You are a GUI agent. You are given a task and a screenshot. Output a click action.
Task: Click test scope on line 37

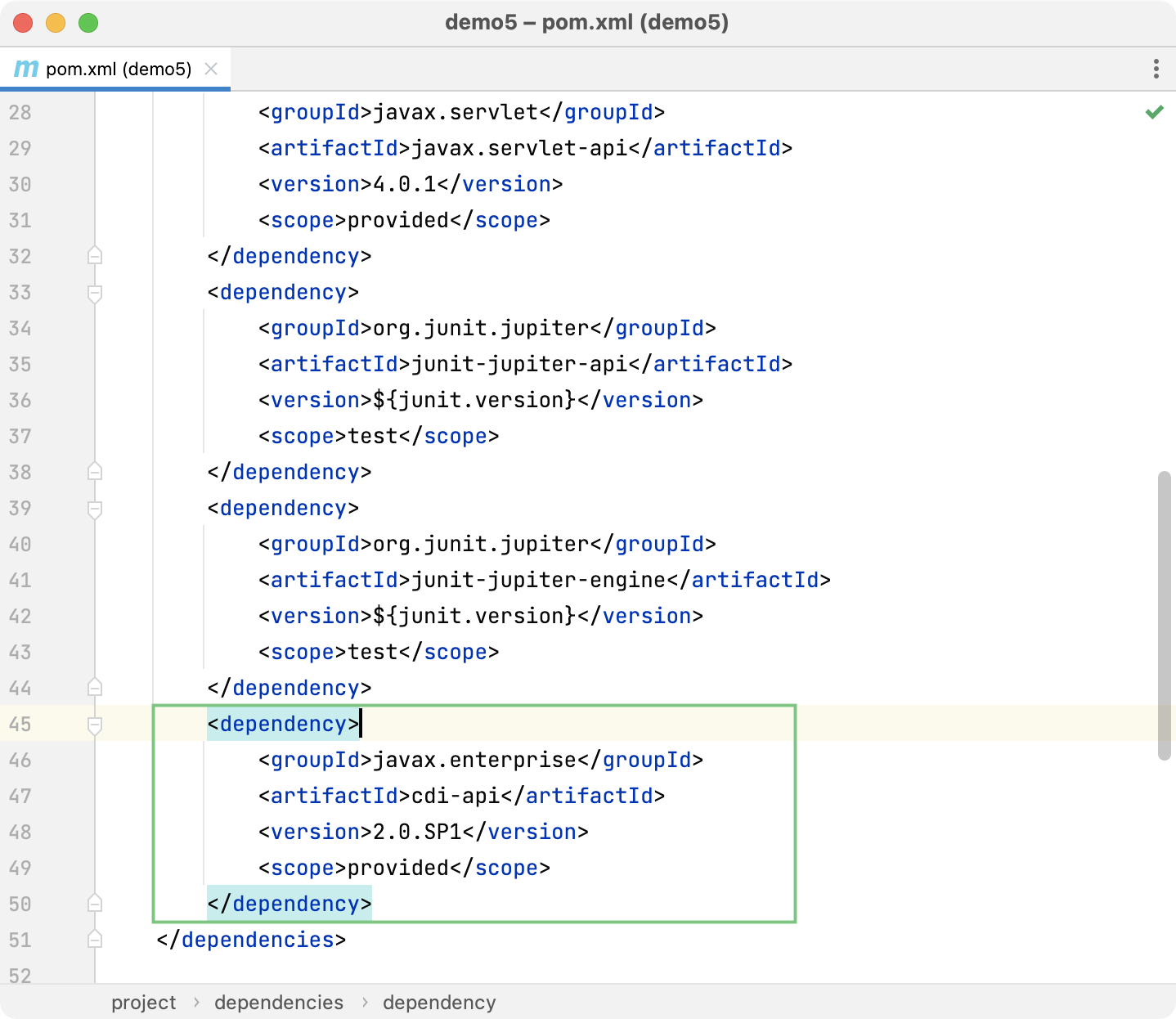pos(373,436)
